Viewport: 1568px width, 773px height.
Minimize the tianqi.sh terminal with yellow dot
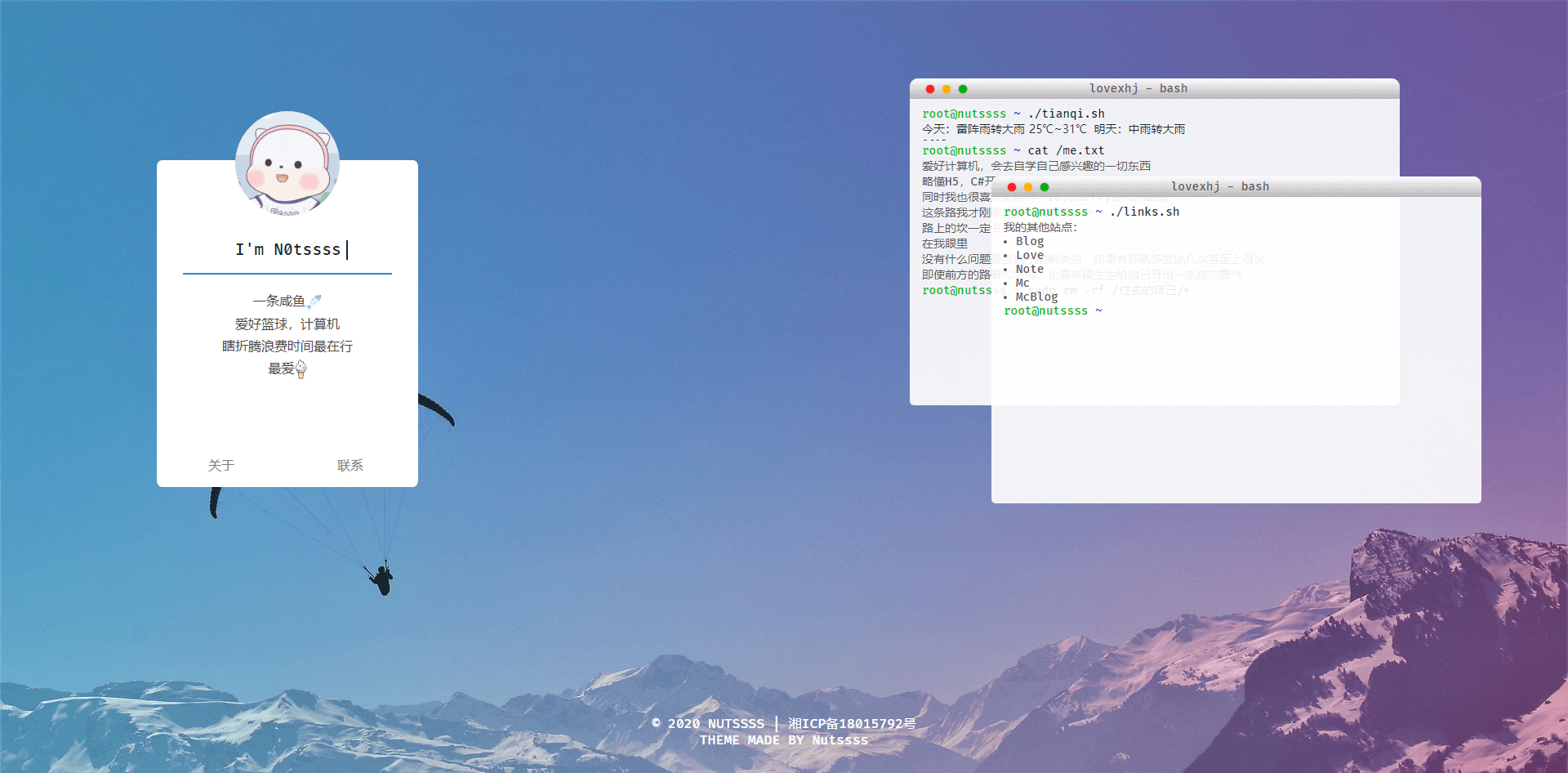[x=947, y=89]
